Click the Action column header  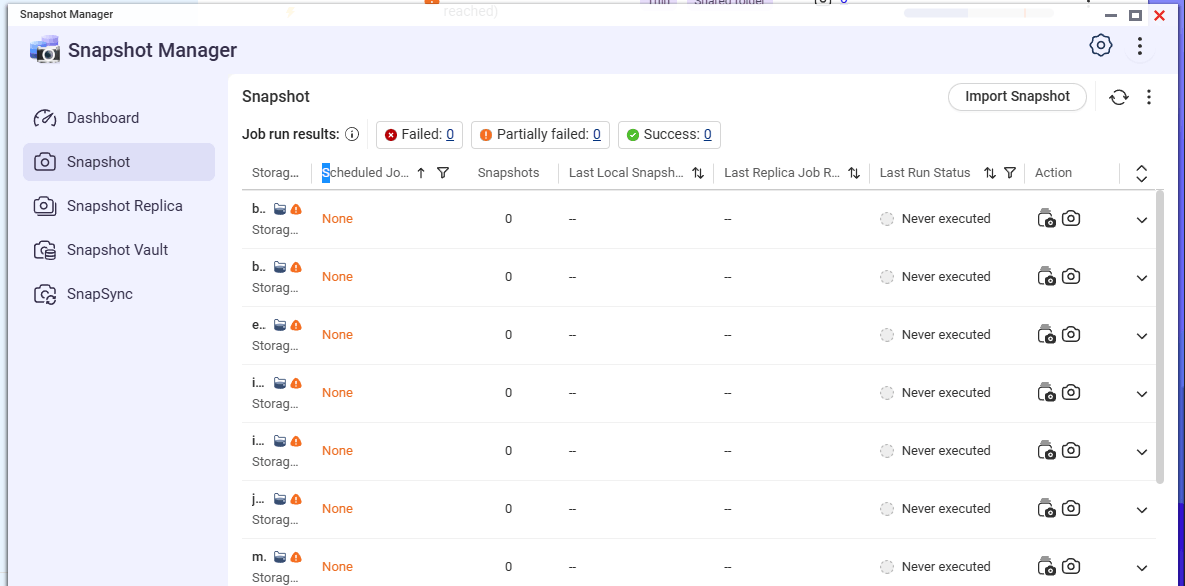pyautogui.click(x=1054, y=173)
